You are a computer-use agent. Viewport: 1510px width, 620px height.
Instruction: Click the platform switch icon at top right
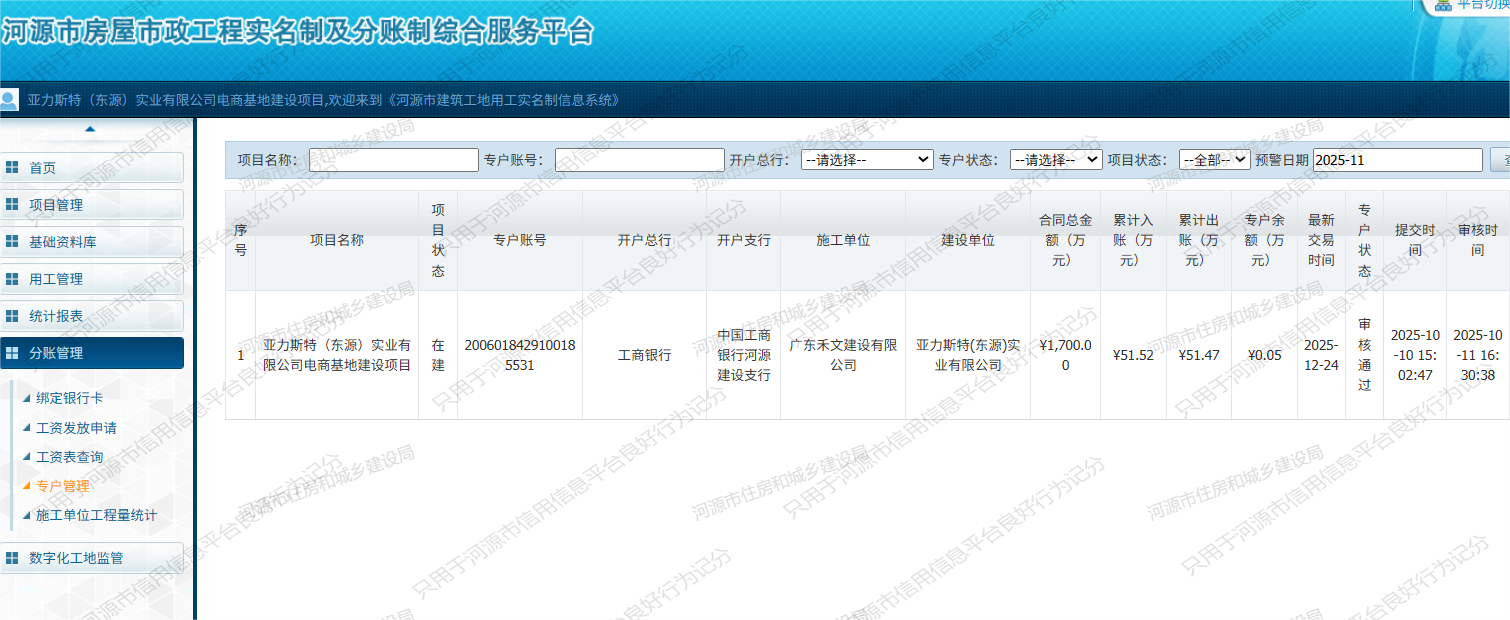(1443, 4)
